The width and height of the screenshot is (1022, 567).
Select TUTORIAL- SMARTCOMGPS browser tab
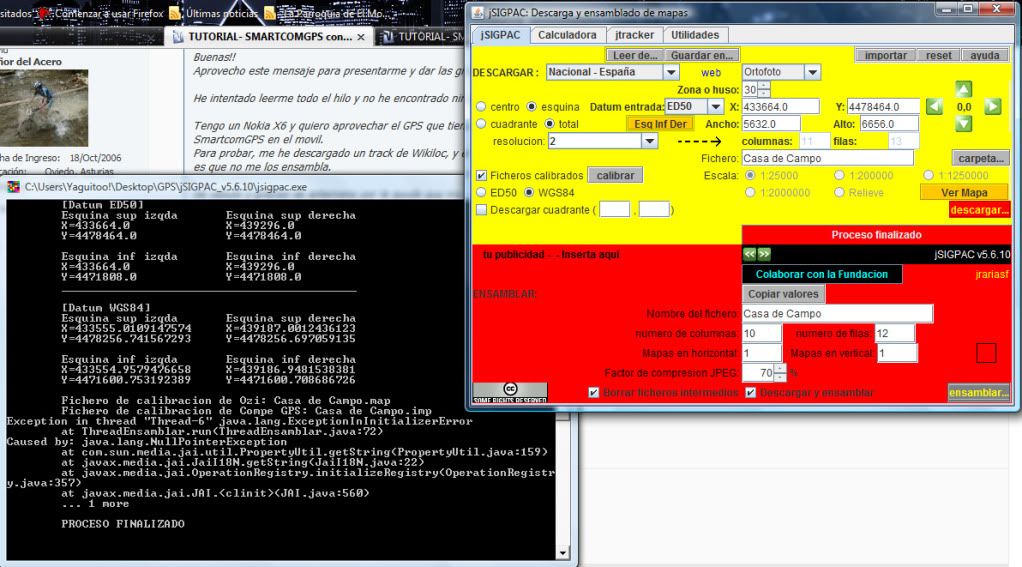point(269,37)
